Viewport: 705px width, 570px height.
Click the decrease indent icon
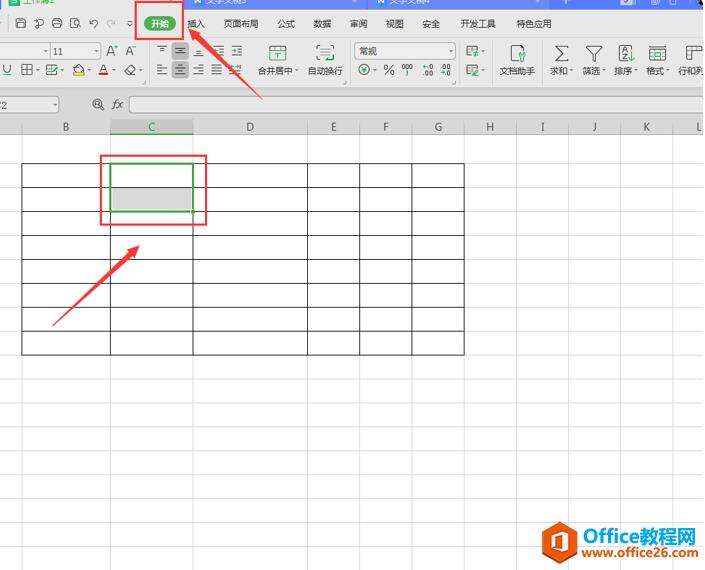click(x=219, y=50)
